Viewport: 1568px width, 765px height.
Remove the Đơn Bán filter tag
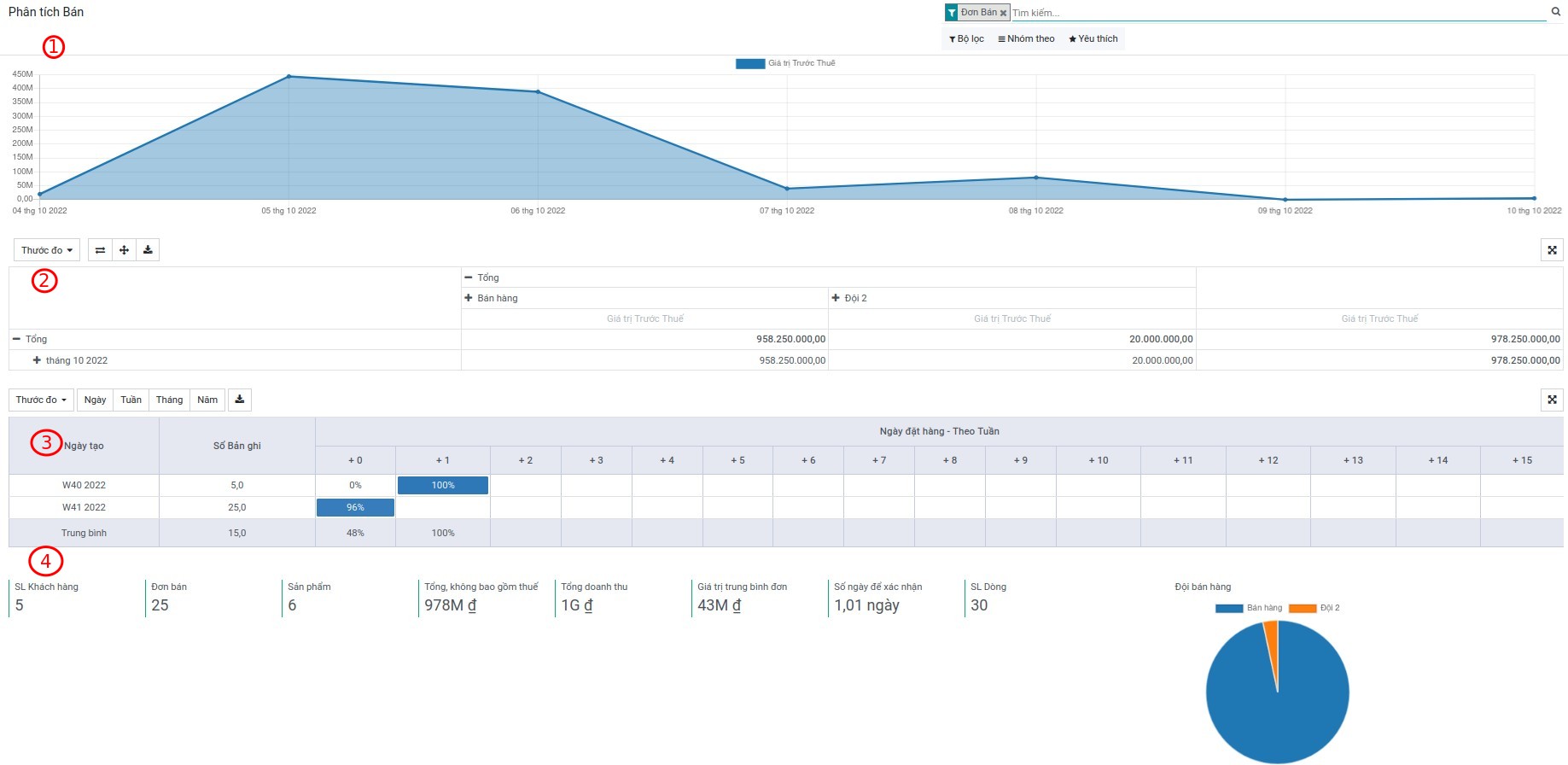(1003, 13)
